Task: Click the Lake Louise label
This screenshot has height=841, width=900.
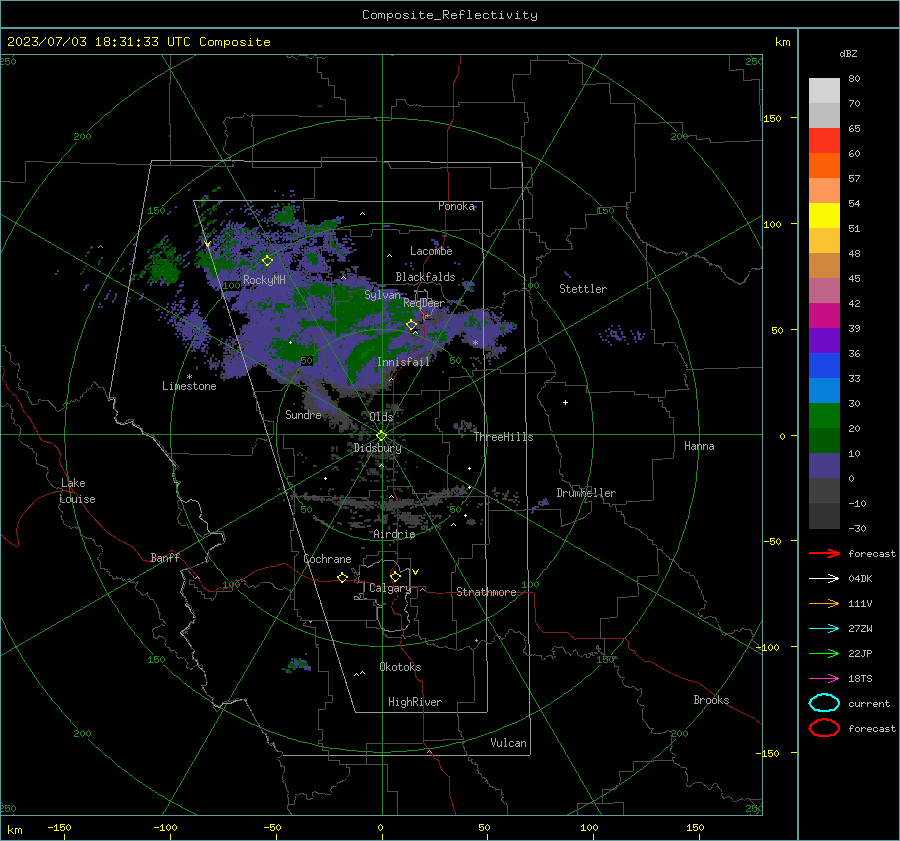Action: pos(77,491)
